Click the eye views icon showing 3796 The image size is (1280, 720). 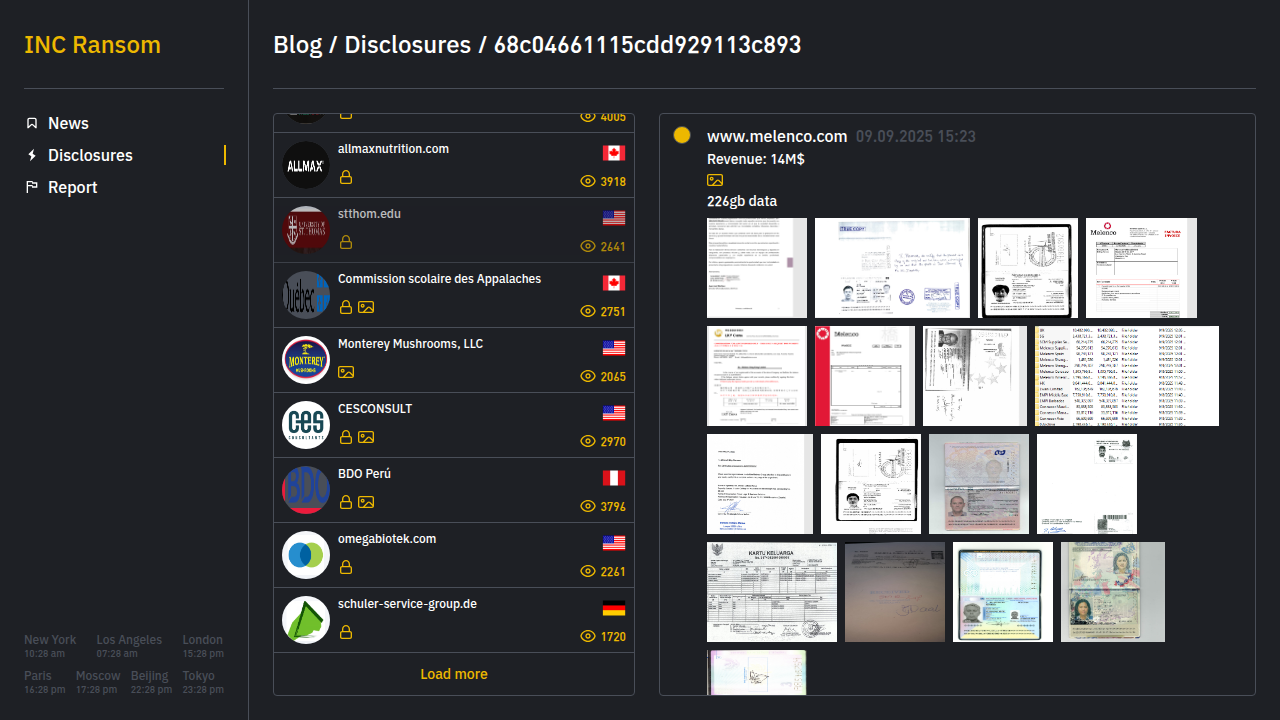[588, 506]
